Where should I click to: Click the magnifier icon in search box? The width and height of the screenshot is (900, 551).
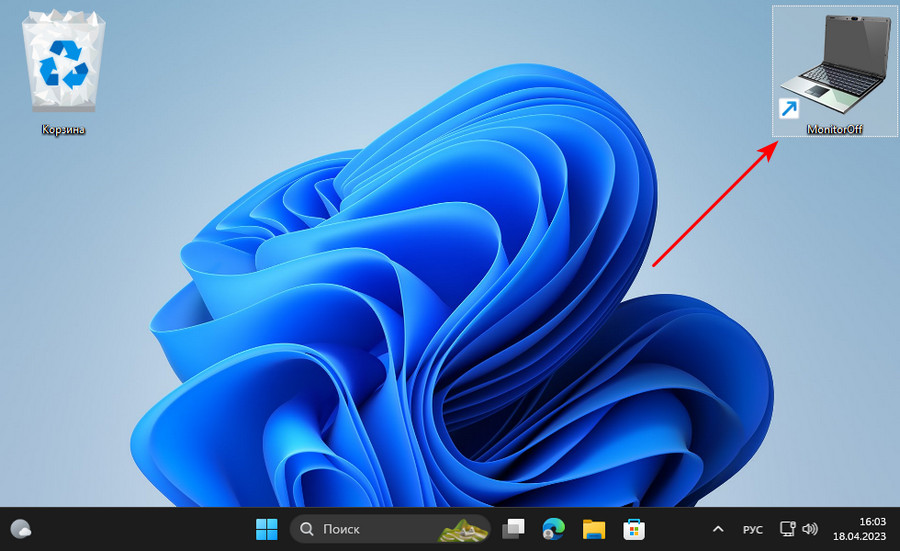[307, 528]
